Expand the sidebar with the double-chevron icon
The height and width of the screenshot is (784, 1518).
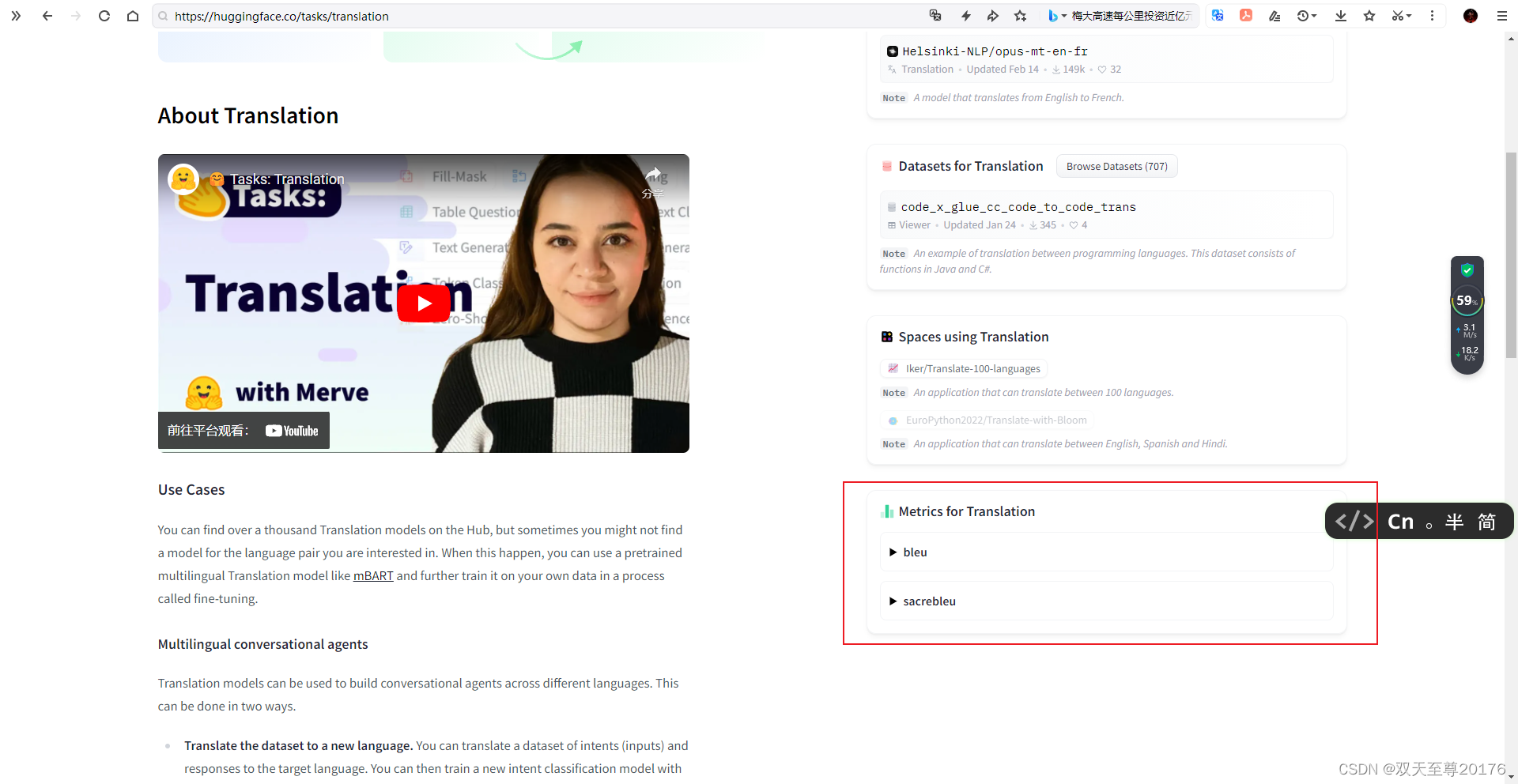click(17, 16)
